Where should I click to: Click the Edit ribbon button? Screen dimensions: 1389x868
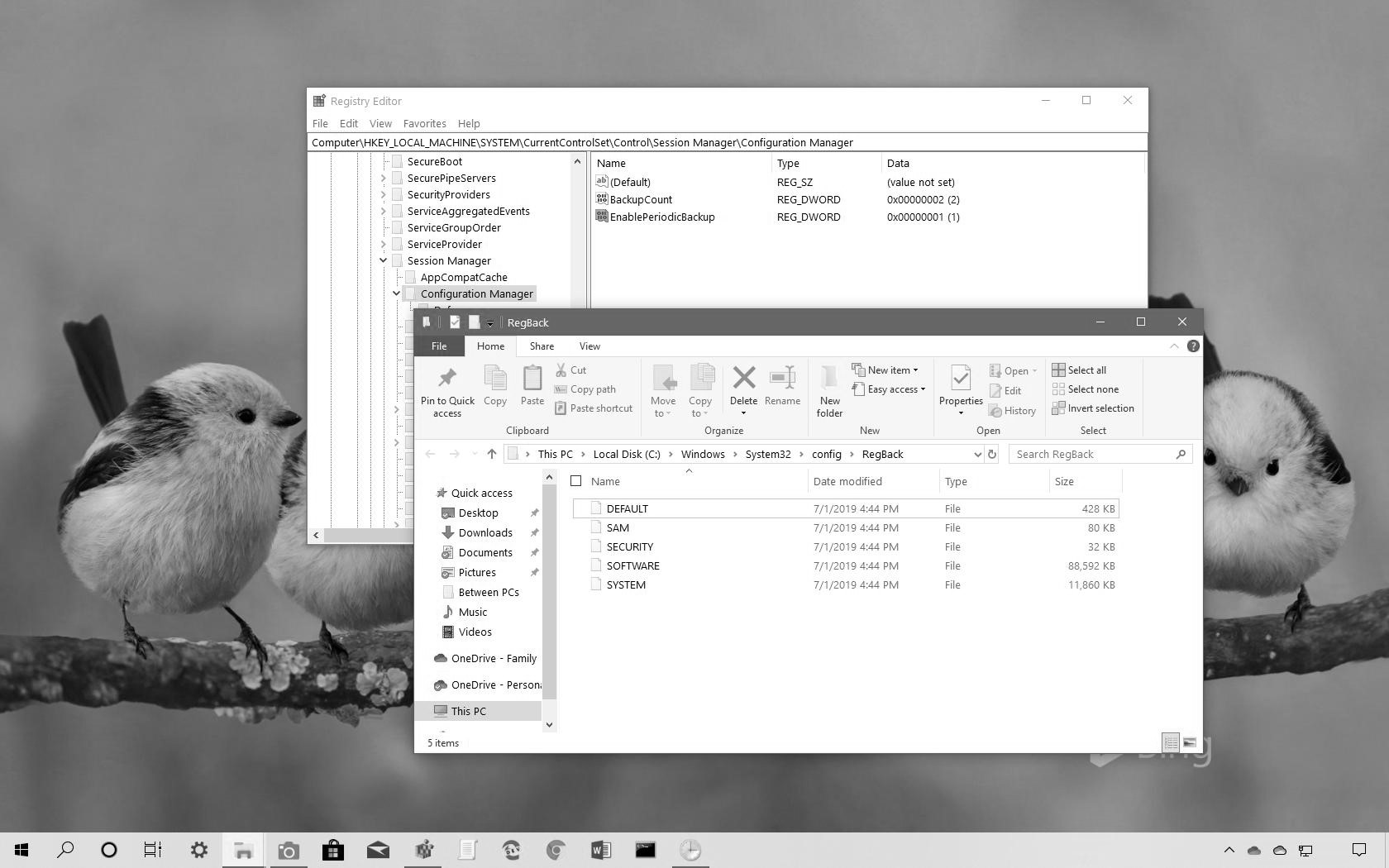tap(1005, 391)
